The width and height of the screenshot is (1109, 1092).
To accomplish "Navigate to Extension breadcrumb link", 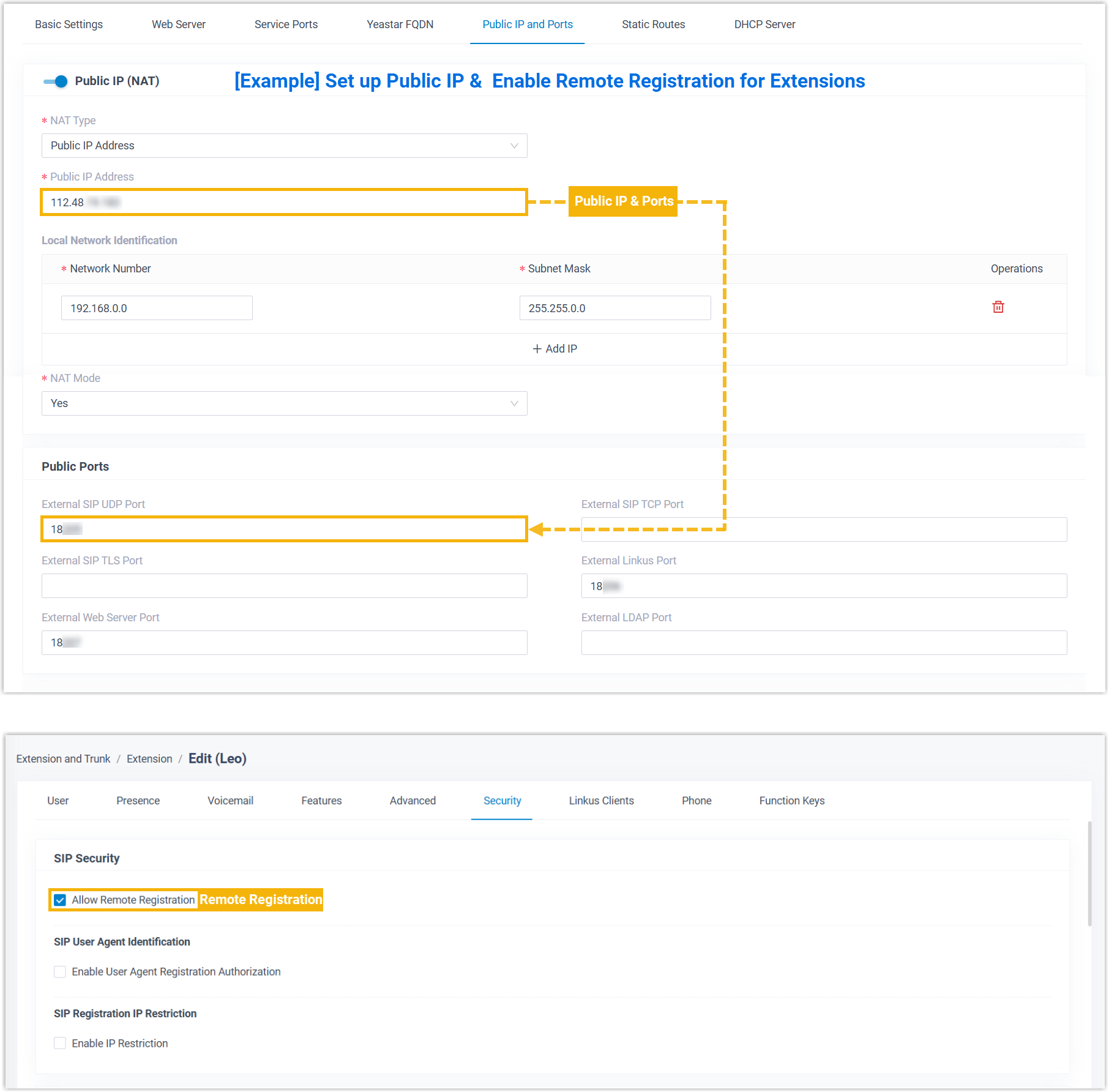I will click(149, 759).
